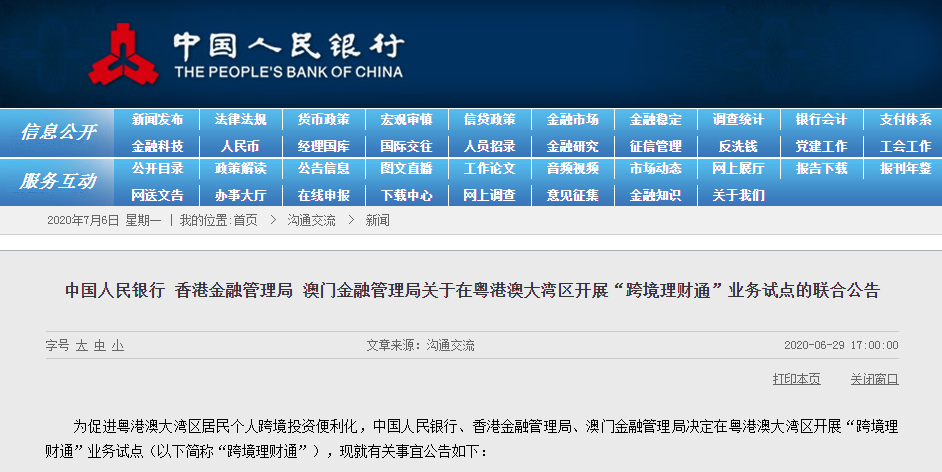
Task: Open the 下载中心 link
Action: click(406, 195)
